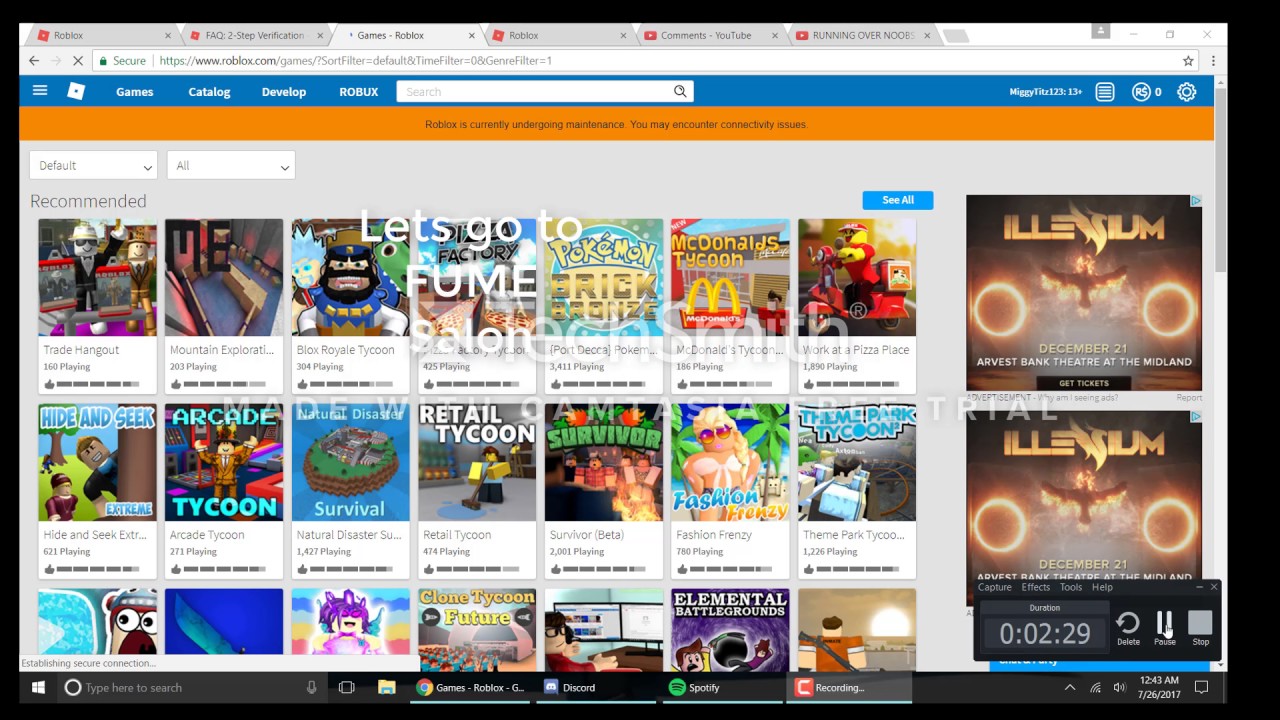Click the Robux currency icon

point(1141,92)
